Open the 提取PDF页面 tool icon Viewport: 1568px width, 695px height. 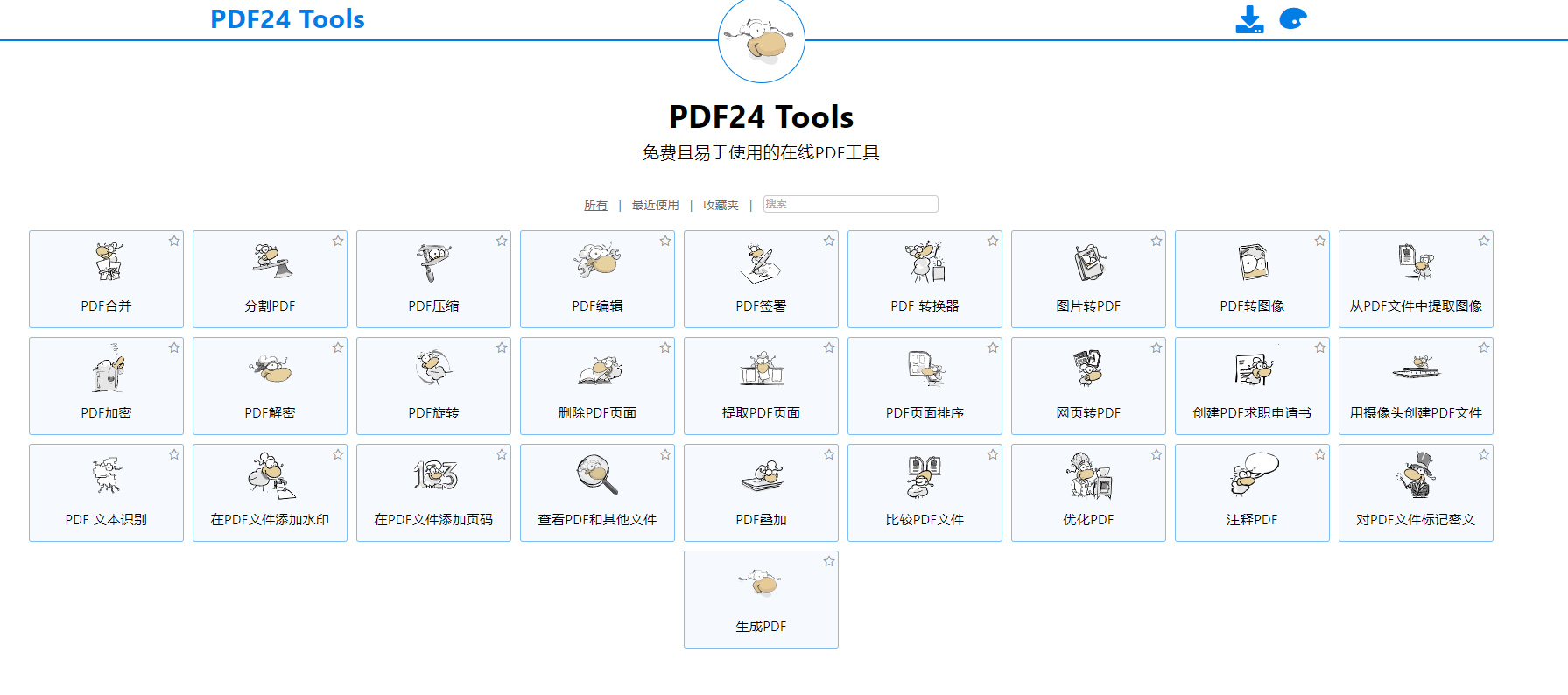(x=762, y=369)
